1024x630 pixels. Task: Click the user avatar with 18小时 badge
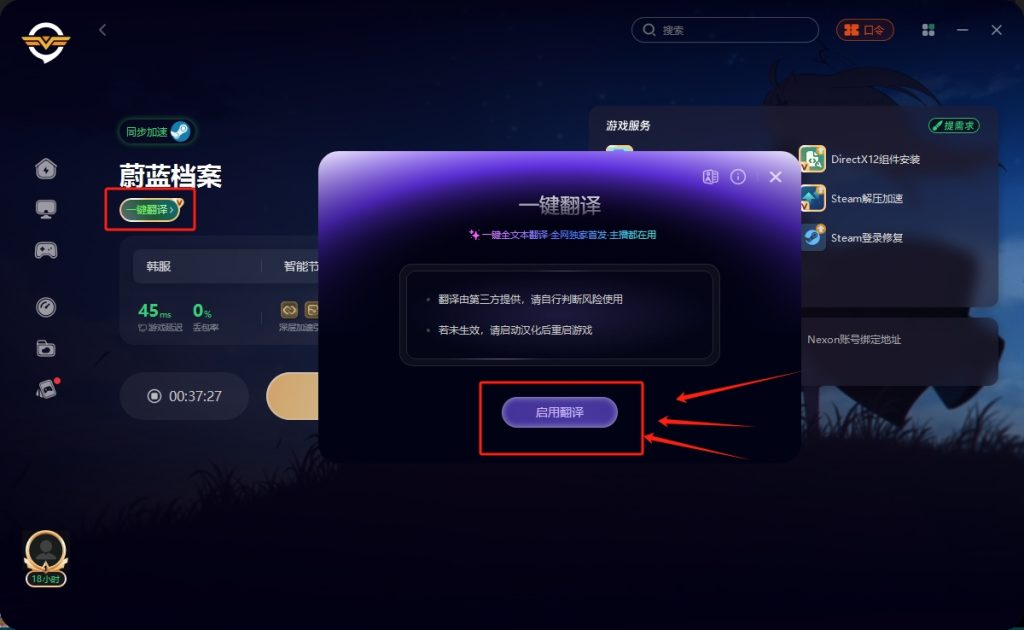coord(46,558)
